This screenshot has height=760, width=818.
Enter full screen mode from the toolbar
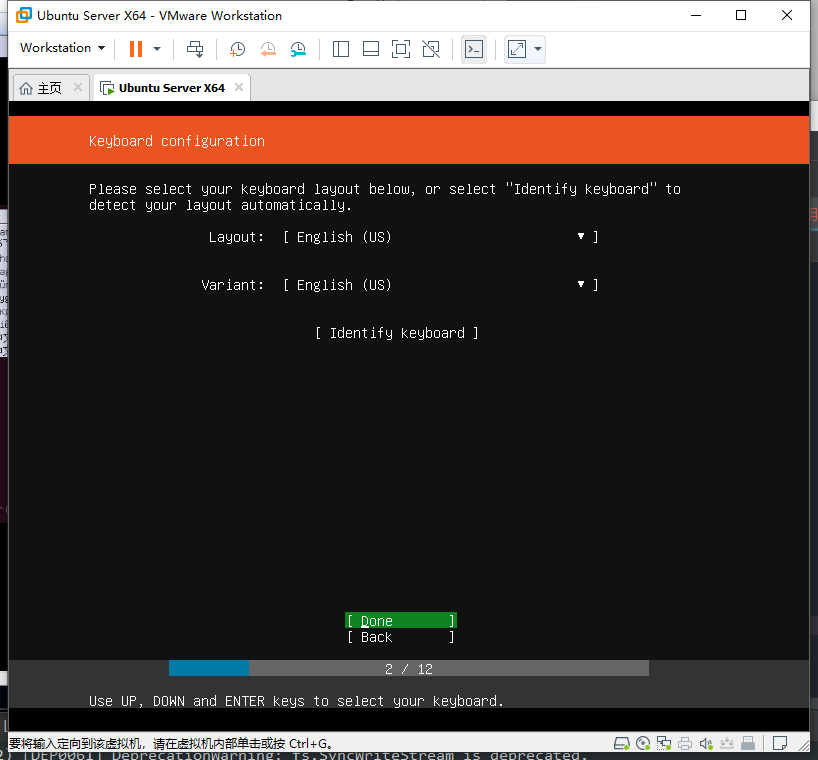(401, 49)
